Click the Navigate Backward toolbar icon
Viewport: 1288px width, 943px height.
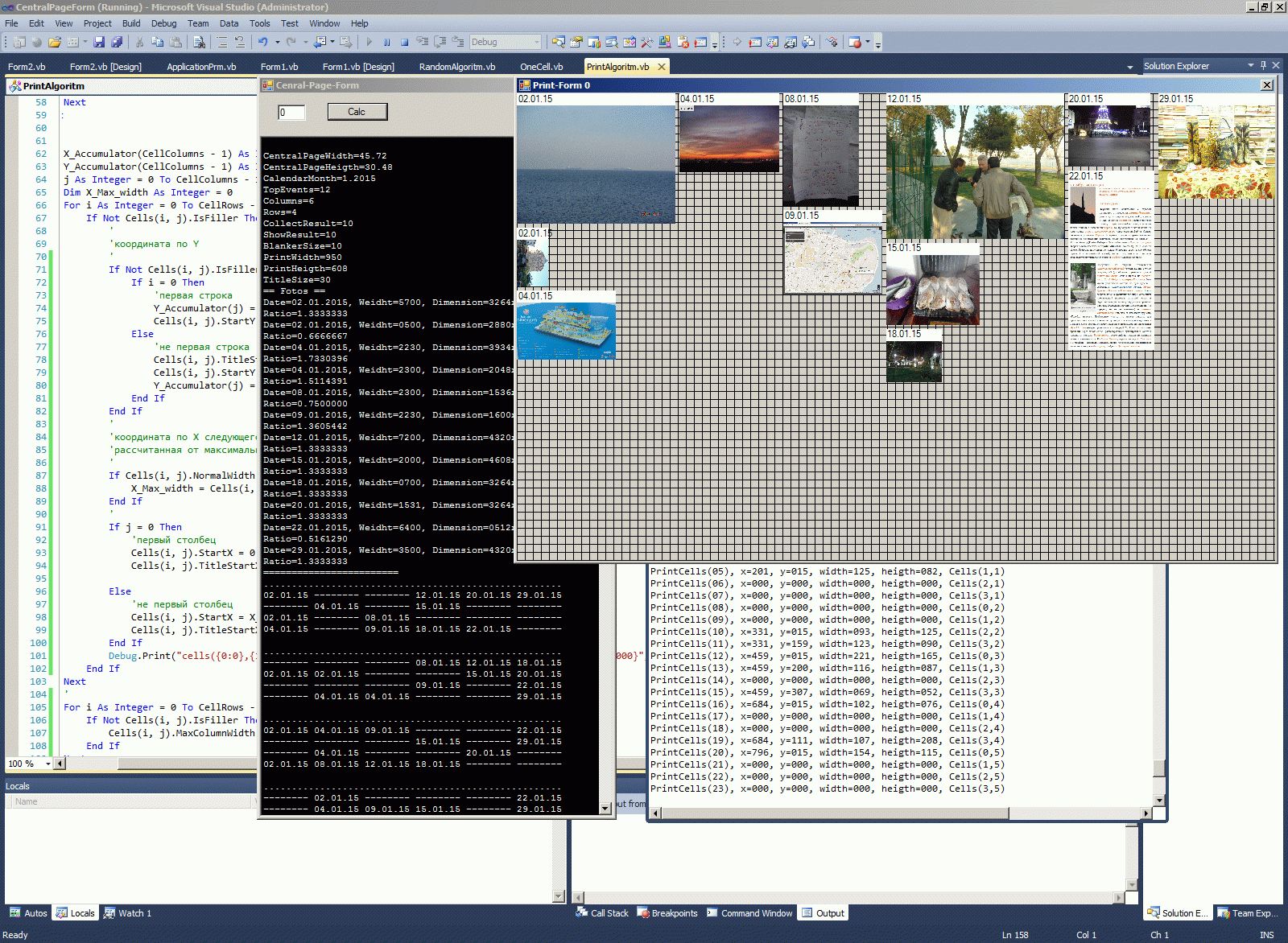pos(320,42)
